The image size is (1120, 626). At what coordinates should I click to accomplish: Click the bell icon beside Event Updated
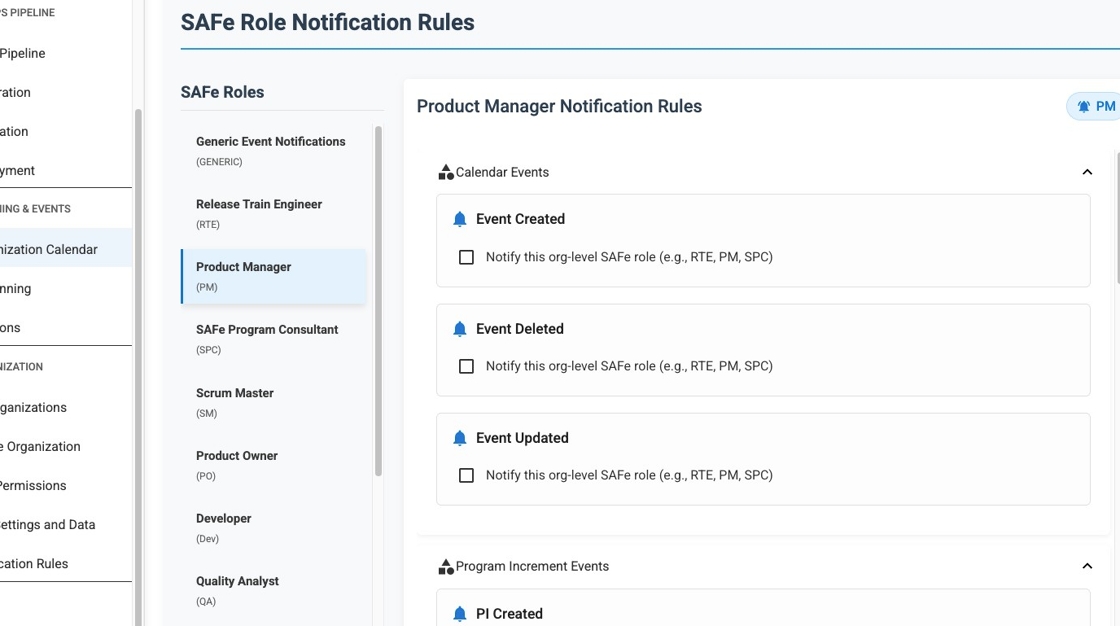(x=460, y=437)
